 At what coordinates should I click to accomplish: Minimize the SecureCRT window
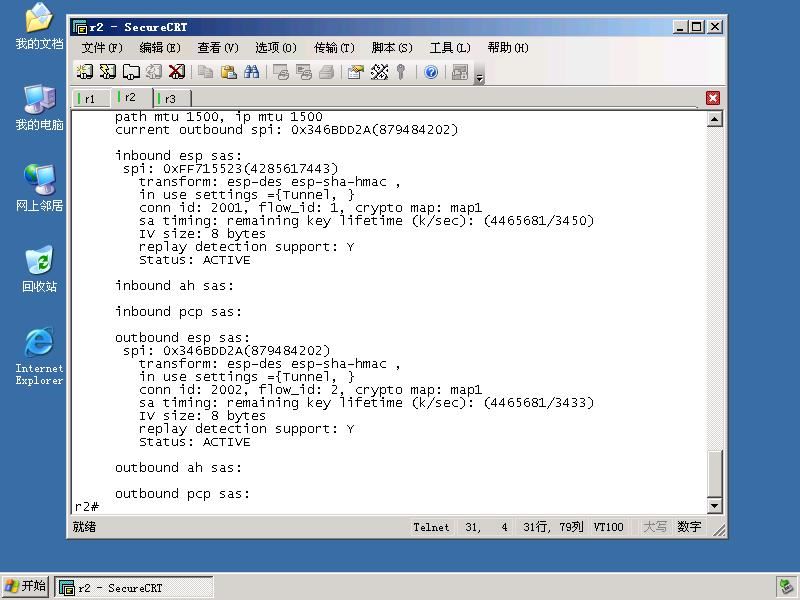pos(679,27)
